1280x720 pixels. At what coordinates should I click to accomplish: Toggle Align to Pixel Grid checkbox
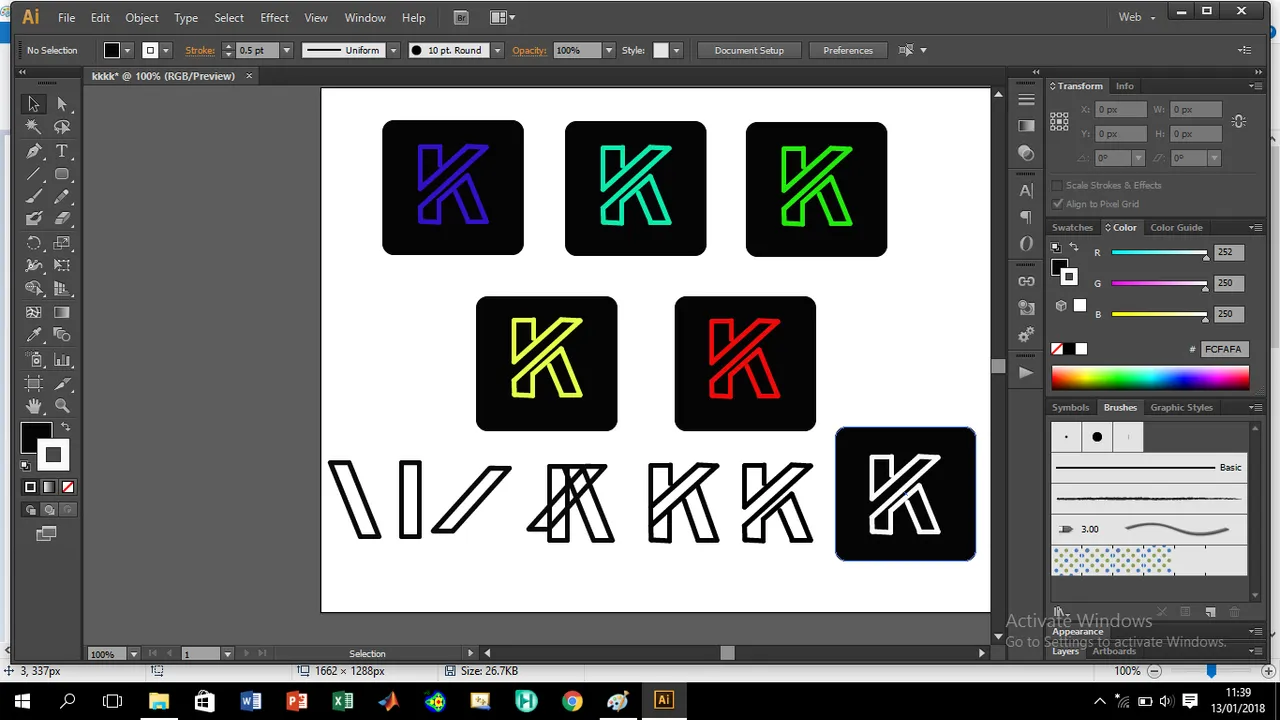pos(1057,204)
